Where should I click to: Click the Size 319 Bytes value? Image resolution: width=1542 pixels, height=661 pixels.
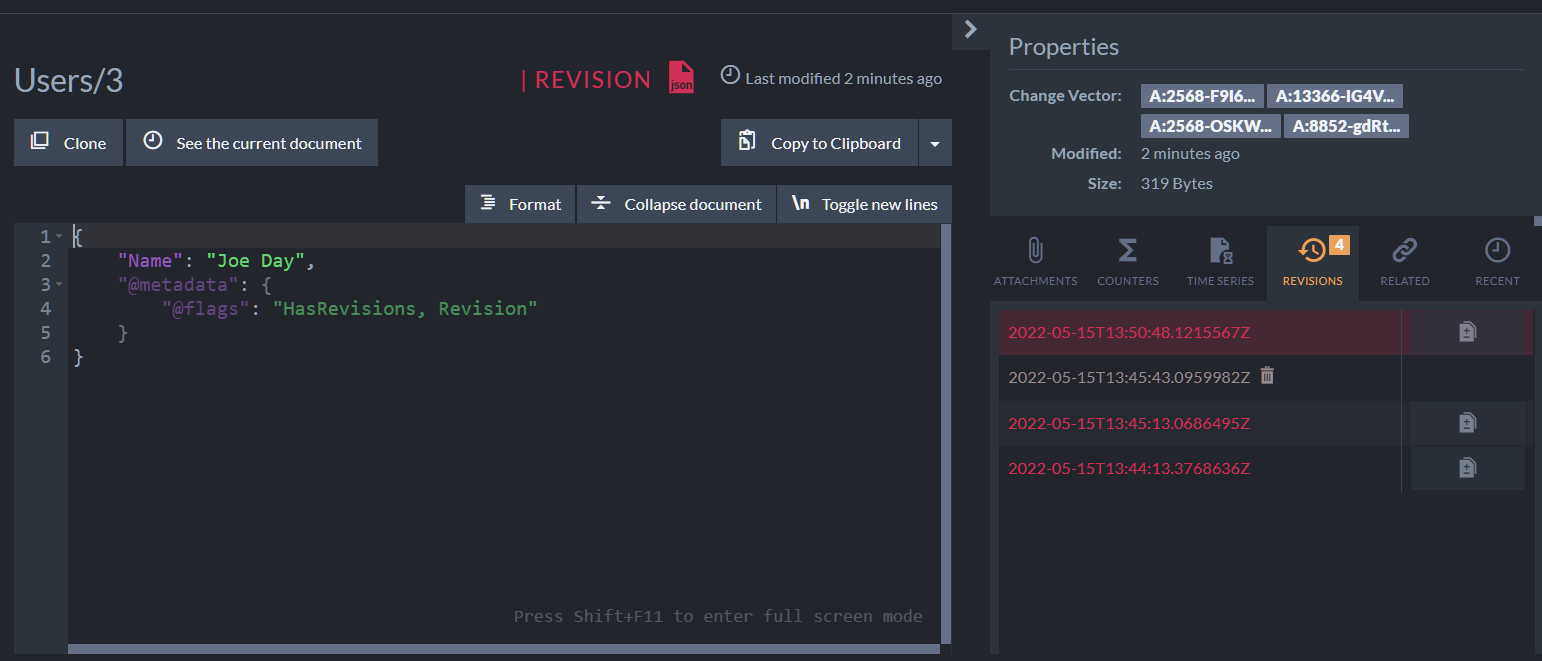point(1177,184)
